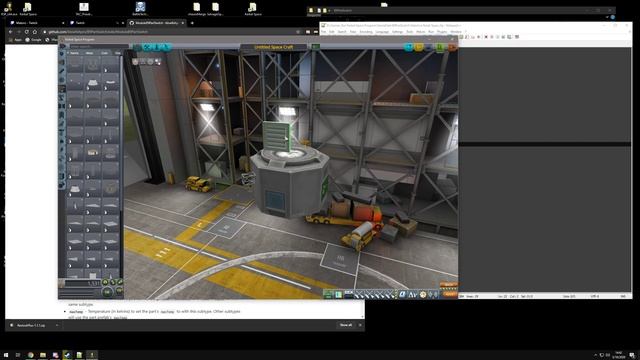Viewport: 640px width, 360px height.
Task: Open the Apps bookmark shortcut
Action: tap(16, 40)
